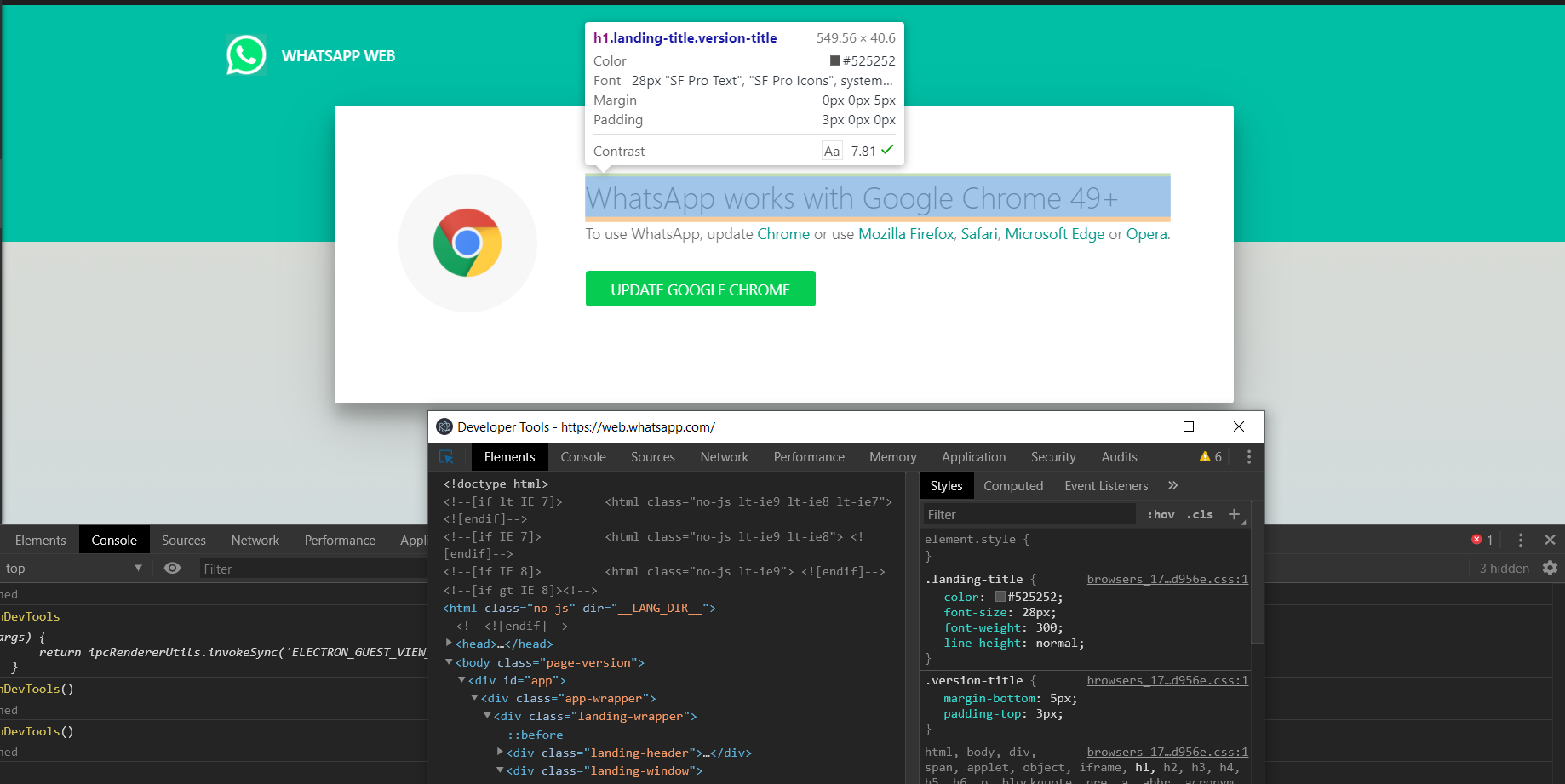Viewport: 1565px width, 784px height.
Task: Open the Safari link
Action: point(979,234)
